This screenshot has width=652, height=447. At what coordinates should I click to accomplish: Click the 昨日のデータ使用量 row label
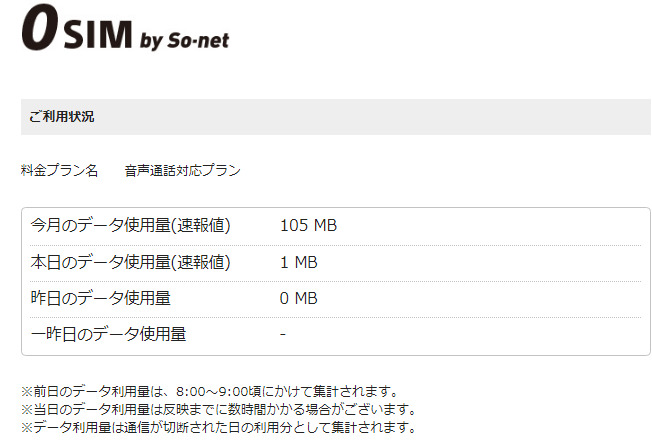101,298
